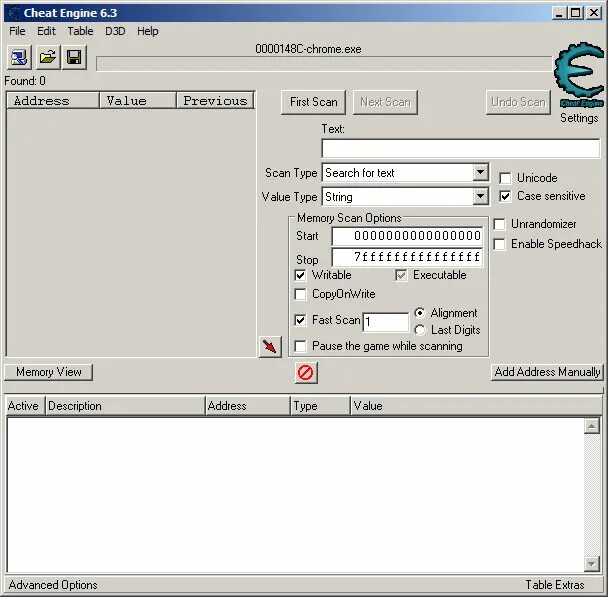Toggle the Executable checkbox
This screenshot has width=608, height=597.
click(401, 275)
